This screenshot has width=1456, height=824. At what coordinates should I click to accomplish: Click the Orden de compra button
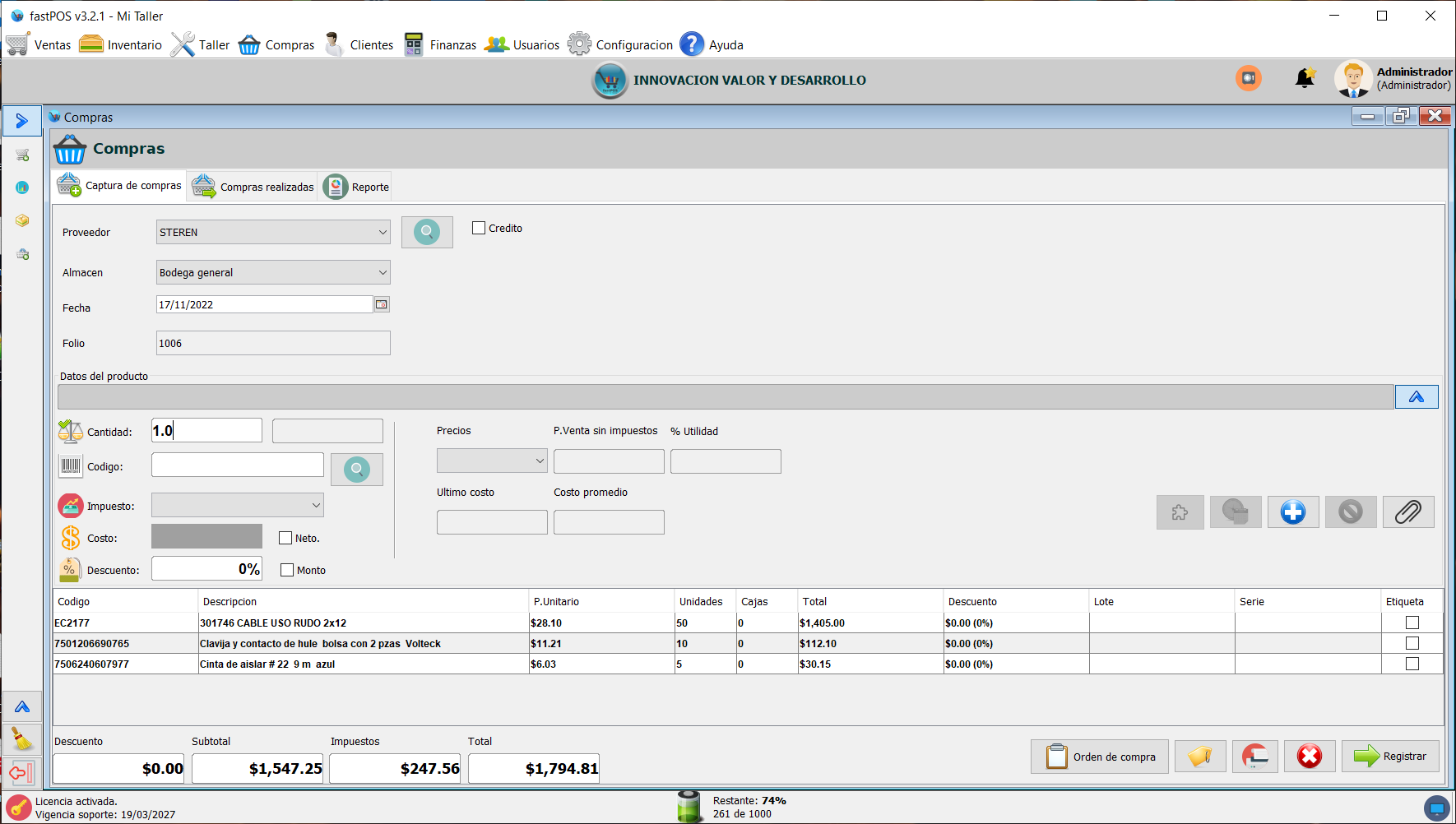click(x=1098, y=757)
